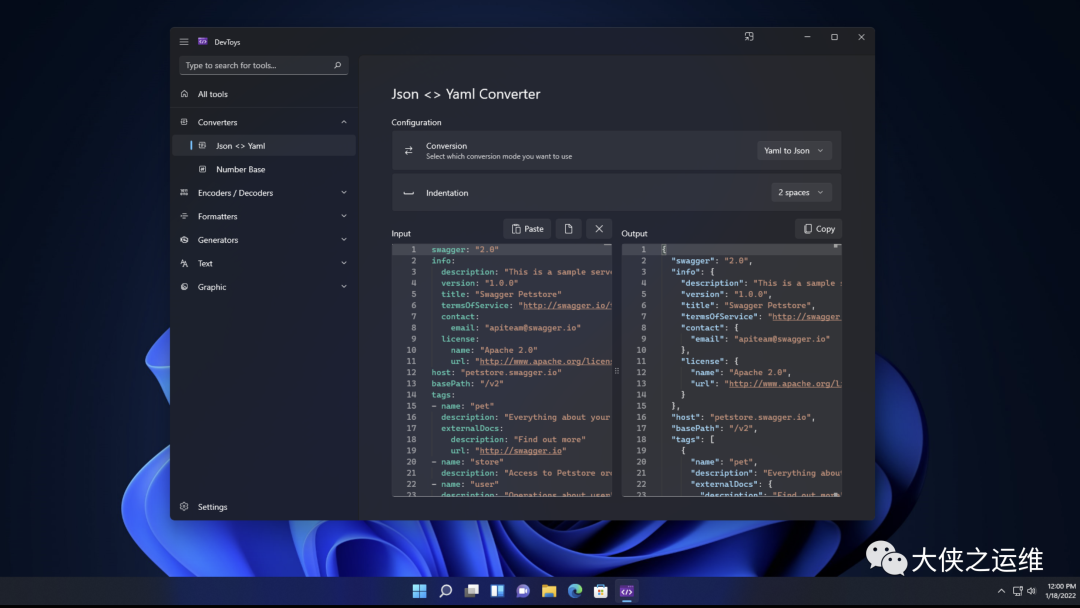
Task: Click the Conversion swap arrows icon
Action: click(x=408, y=150)
